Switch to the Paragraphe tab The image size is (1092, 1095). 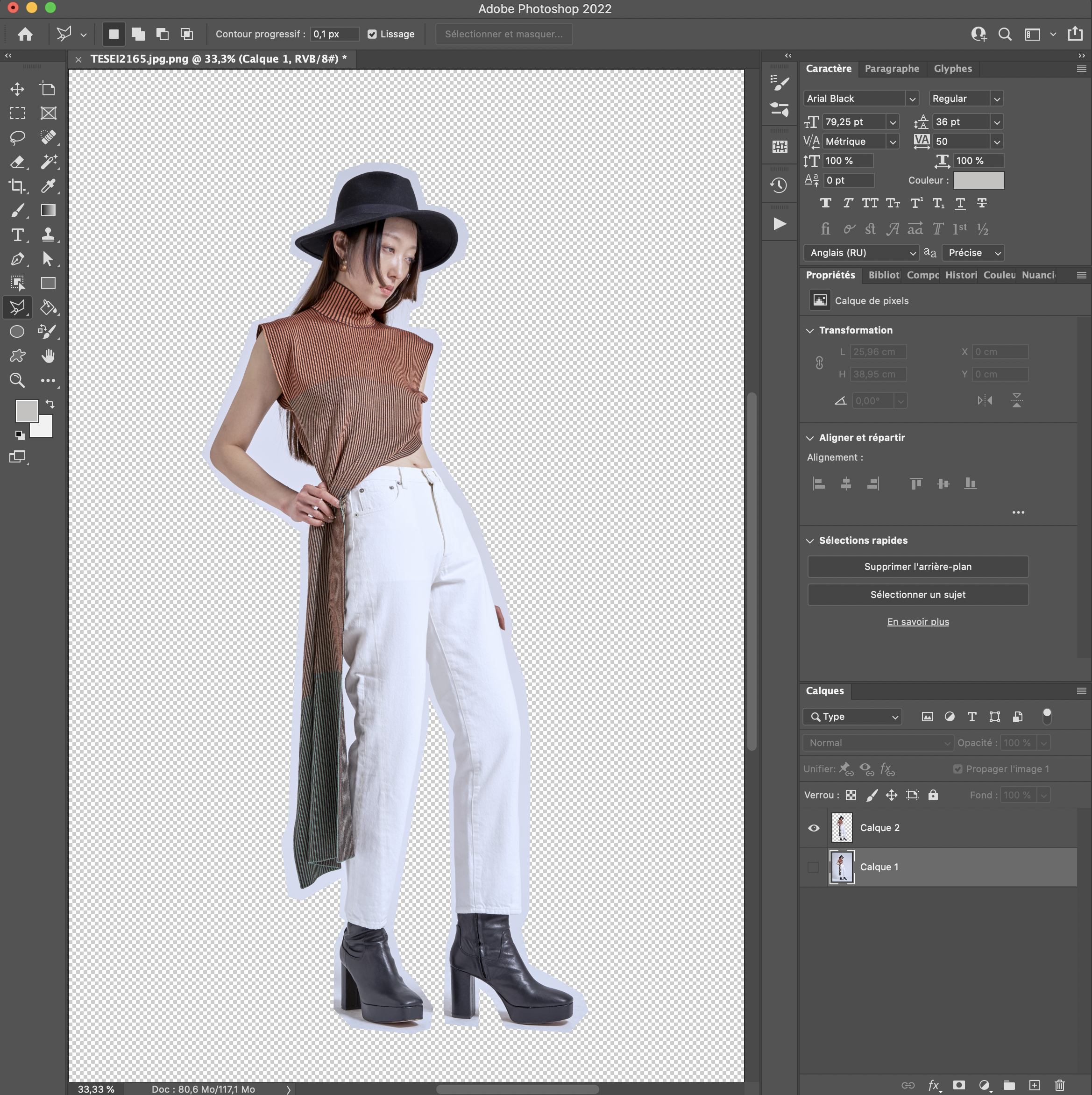click(x=891, y=69)
